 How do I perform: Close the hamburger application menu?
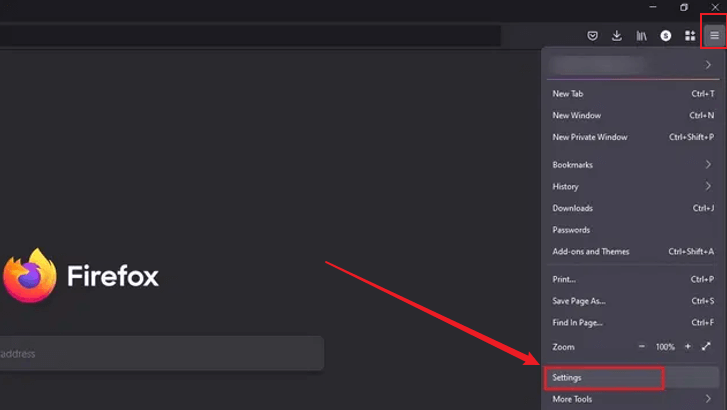[714, 36]
